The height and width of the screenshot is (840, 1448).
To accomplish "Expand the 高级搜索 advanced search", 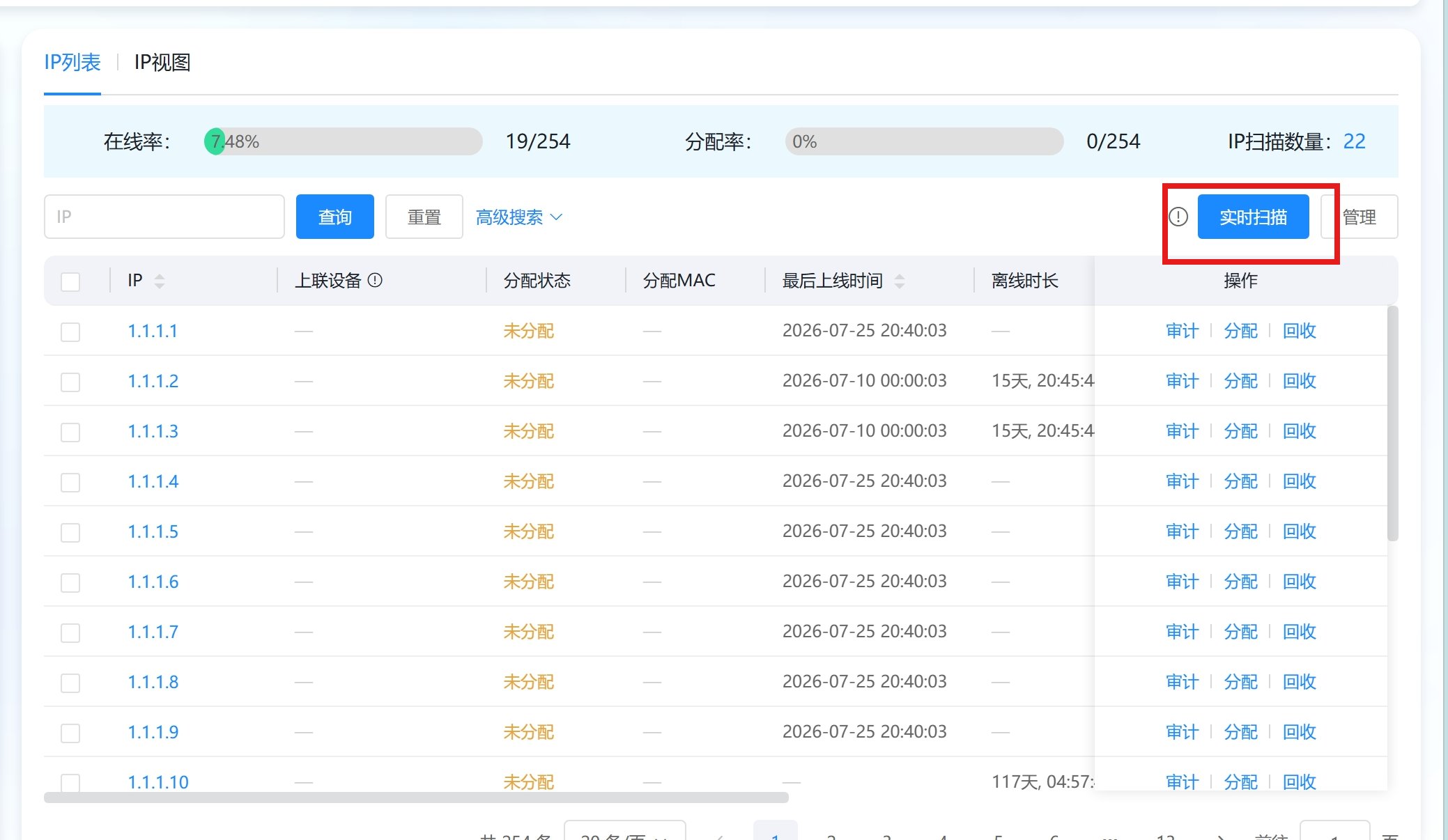I will click(x=519, y=217).
